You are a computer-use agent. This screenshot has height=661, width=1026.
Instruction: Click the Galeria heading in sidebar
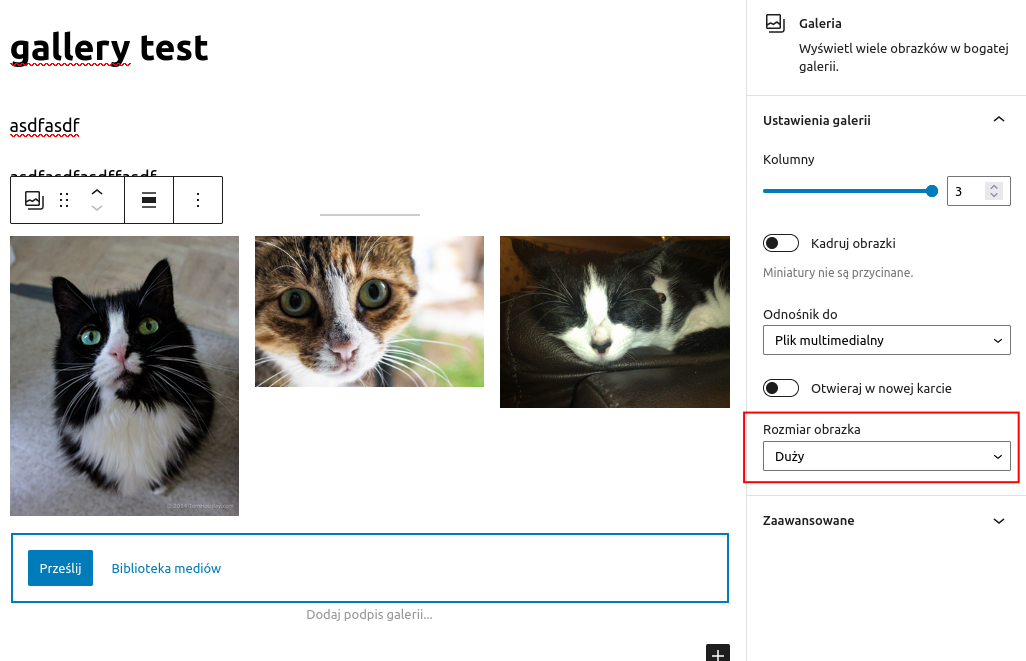click(x=820, y=24)
